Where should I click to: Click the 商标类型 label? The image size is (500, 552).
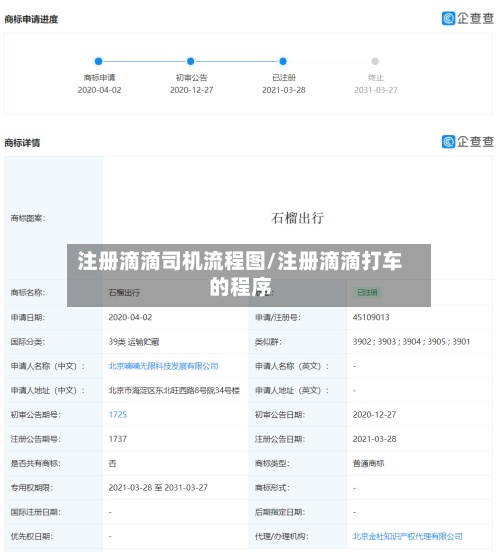point(272,463)
